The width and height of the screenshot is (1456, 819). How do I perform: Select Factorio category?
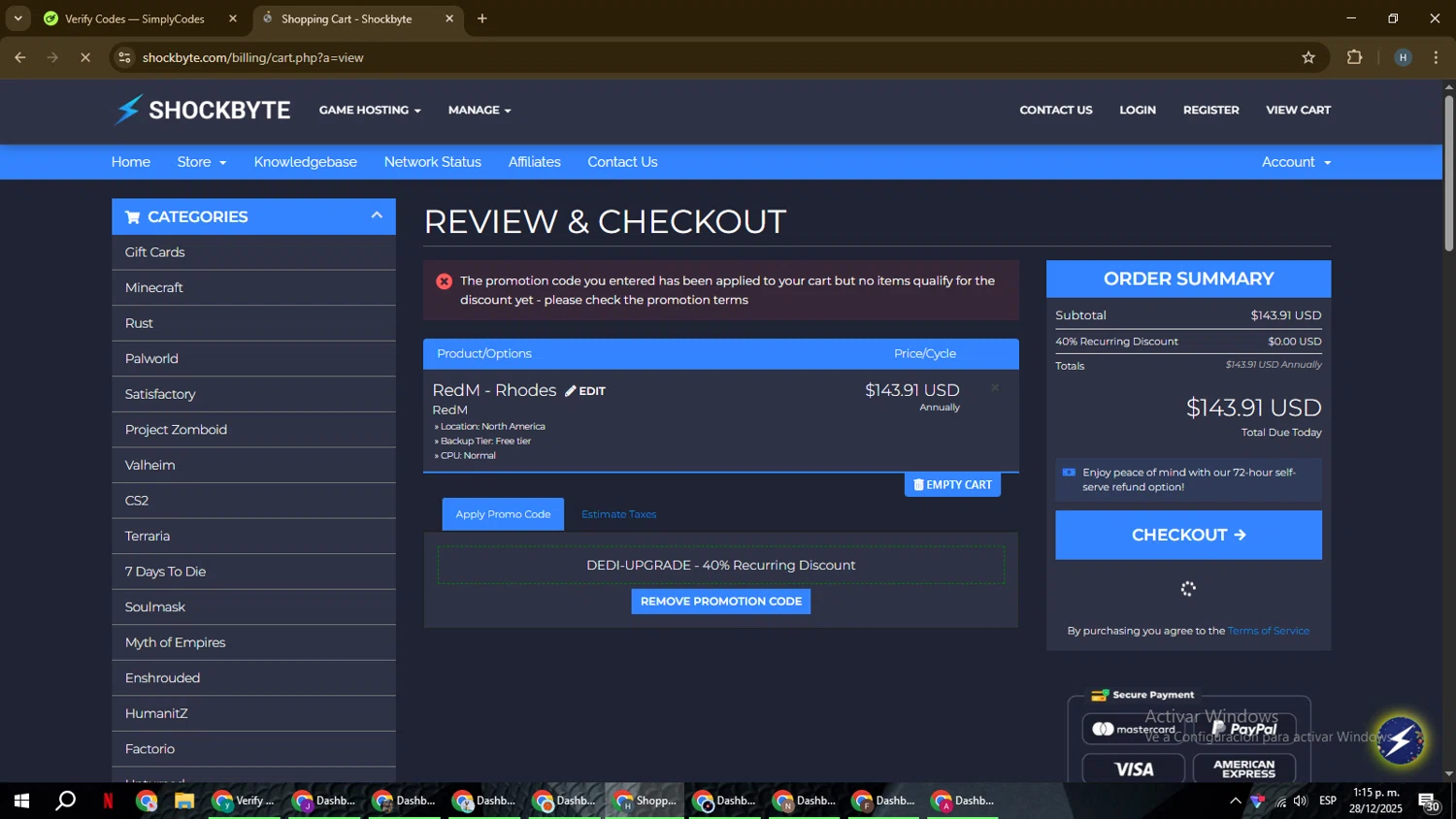(x=253, y=749)
